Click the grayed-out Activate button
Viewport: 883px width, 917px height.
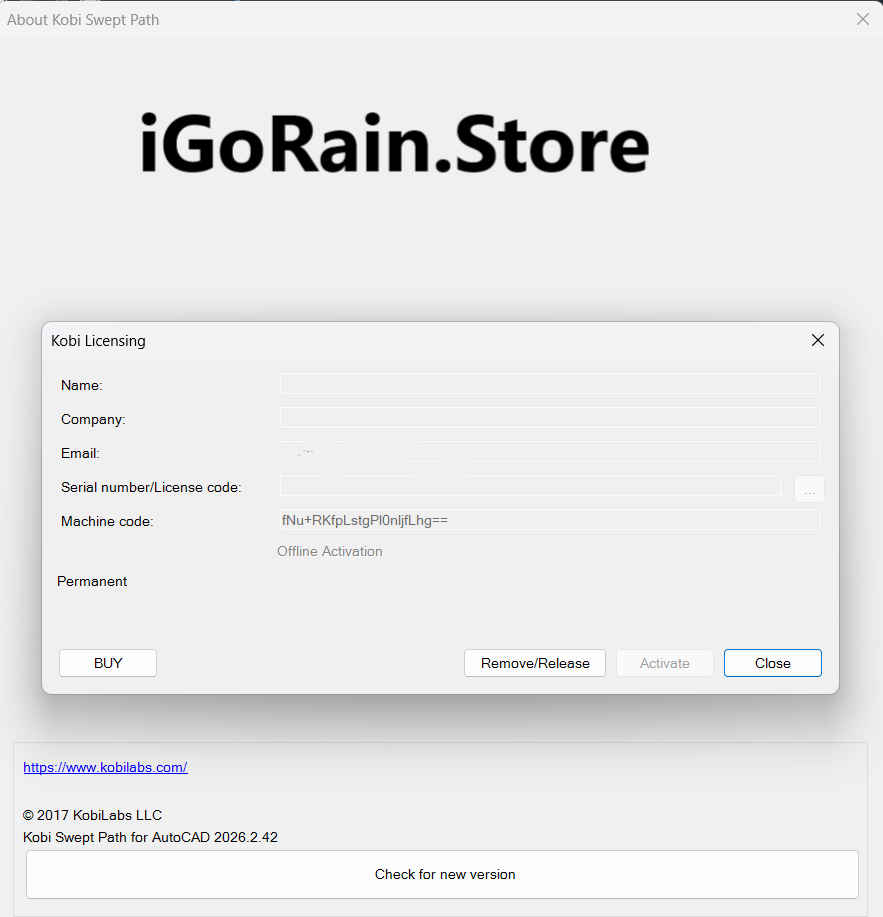point(664,663)
